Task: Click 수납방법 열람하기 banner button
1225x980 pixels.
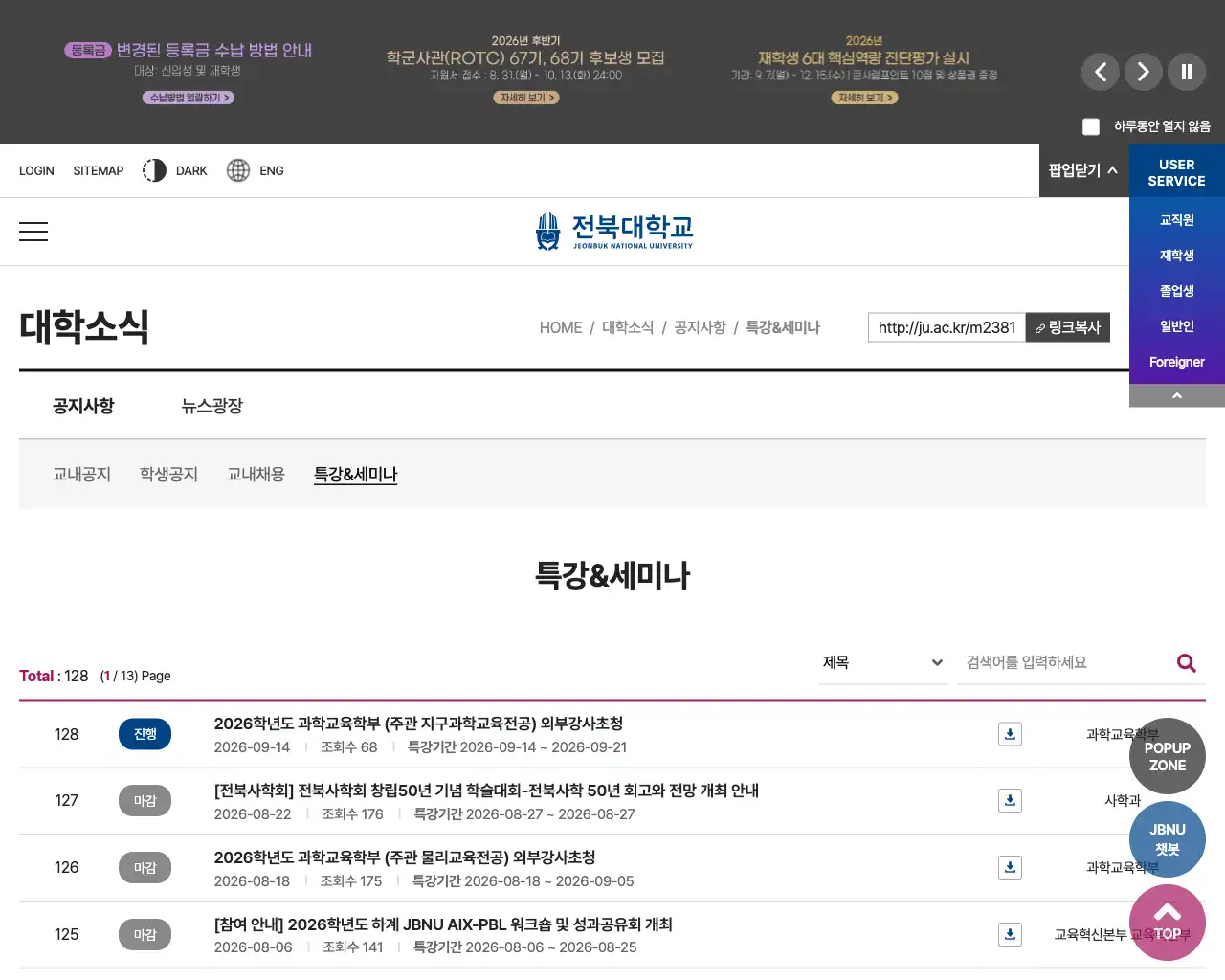Action: [189, 98]
